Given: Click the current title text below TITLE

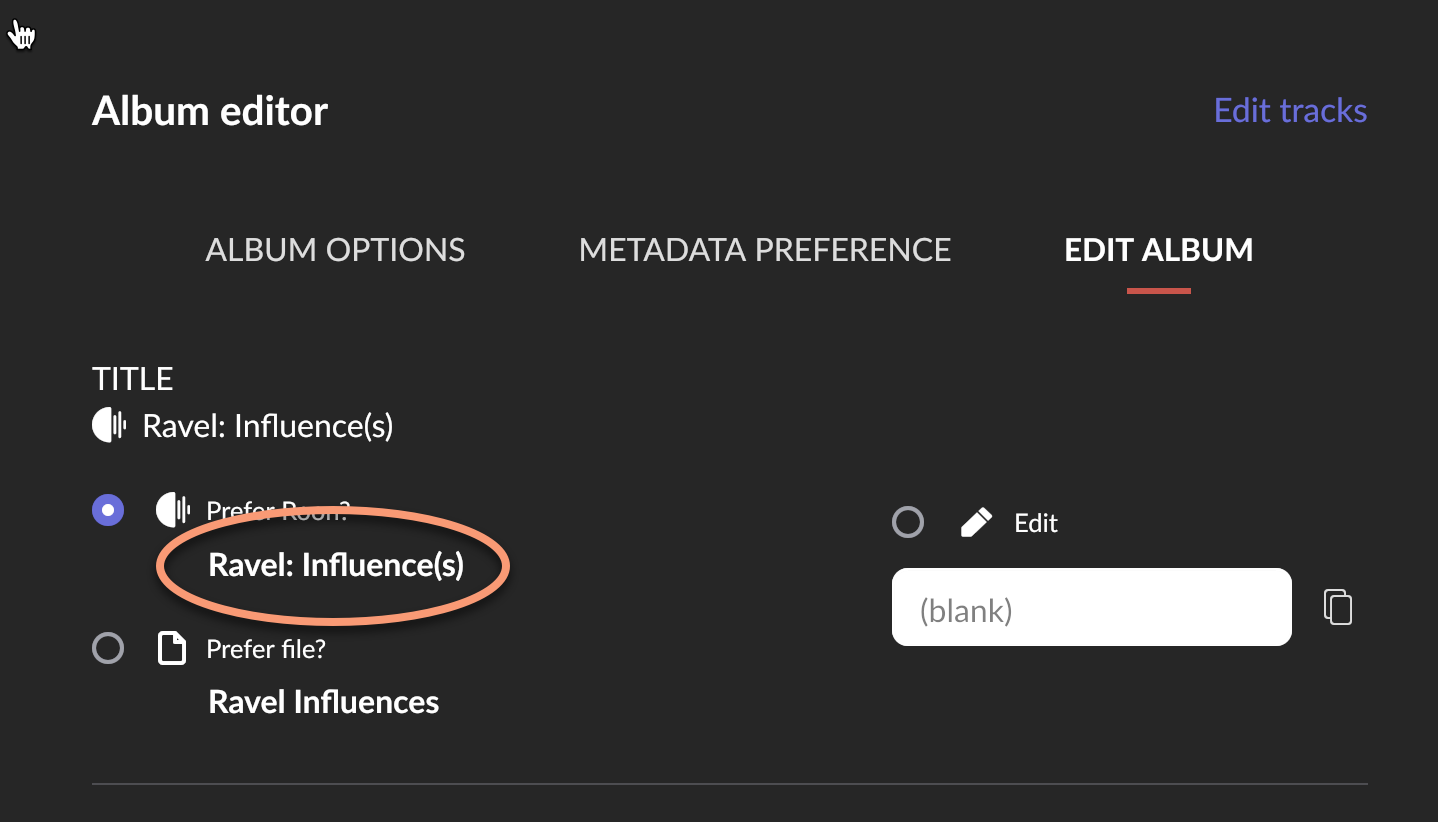Looking at the screenshot, I should (x=268, y=427).
